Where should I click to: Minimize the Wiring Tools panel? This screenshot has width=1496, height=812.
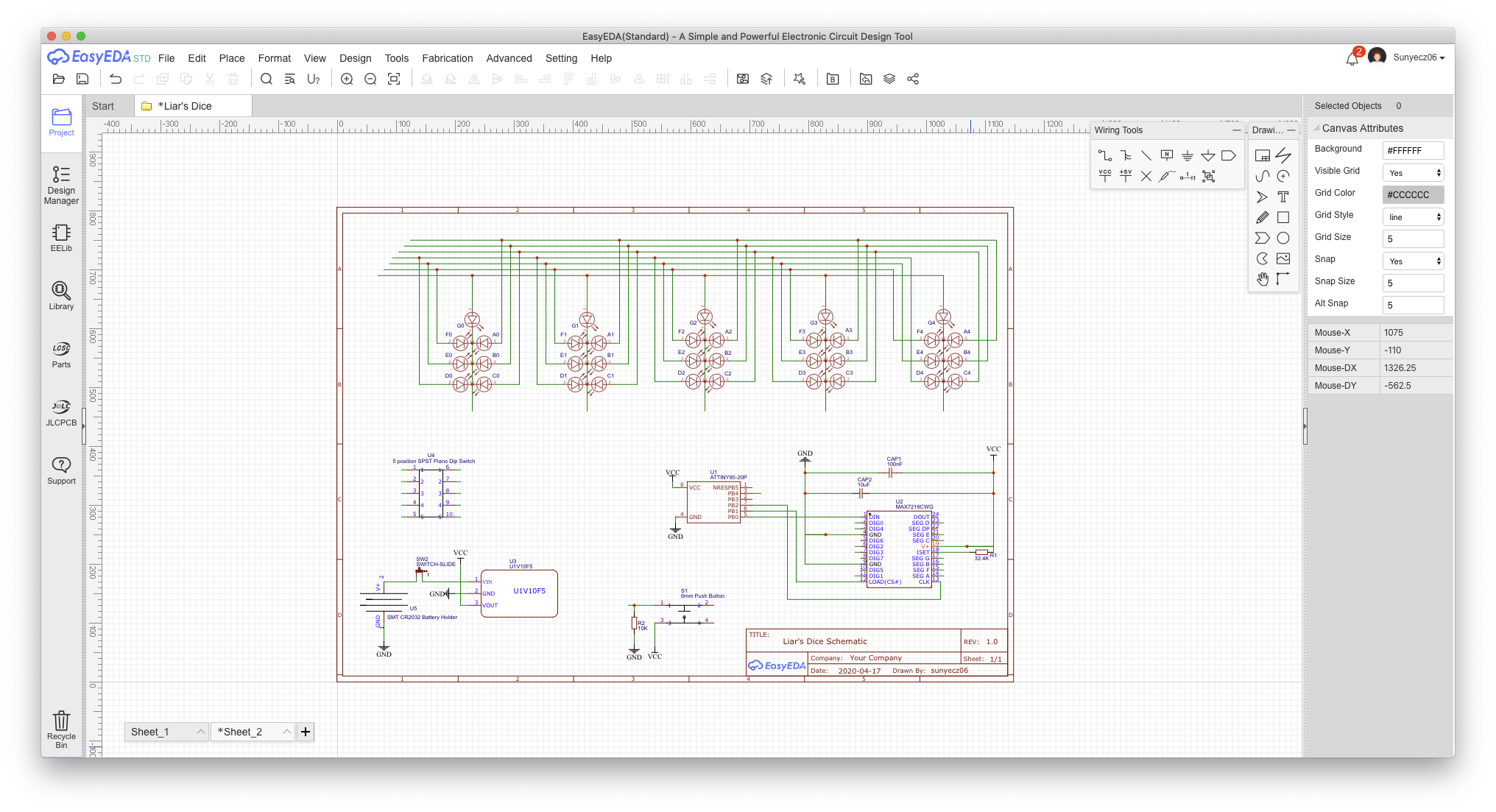(x=1236, y=130)
